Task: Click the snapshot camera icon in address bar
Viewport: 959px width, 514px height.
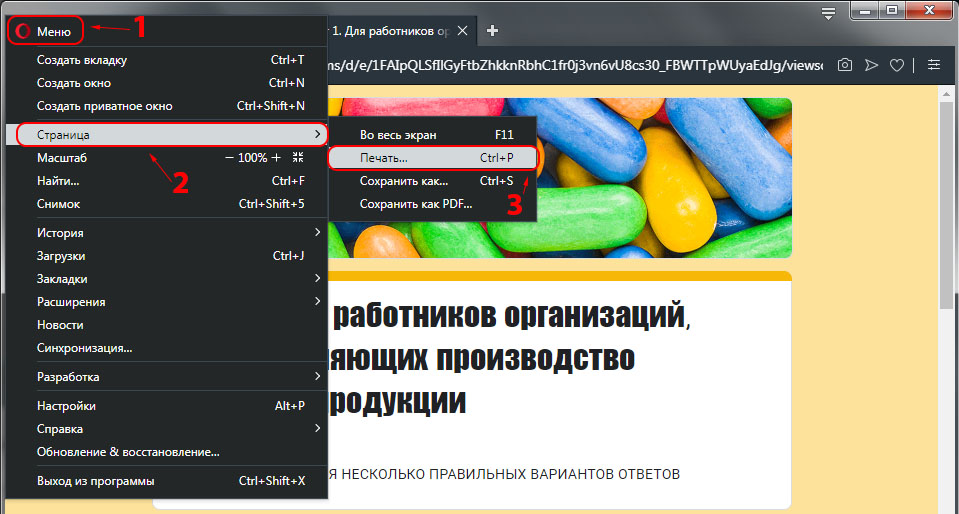Action: point(845,65)
